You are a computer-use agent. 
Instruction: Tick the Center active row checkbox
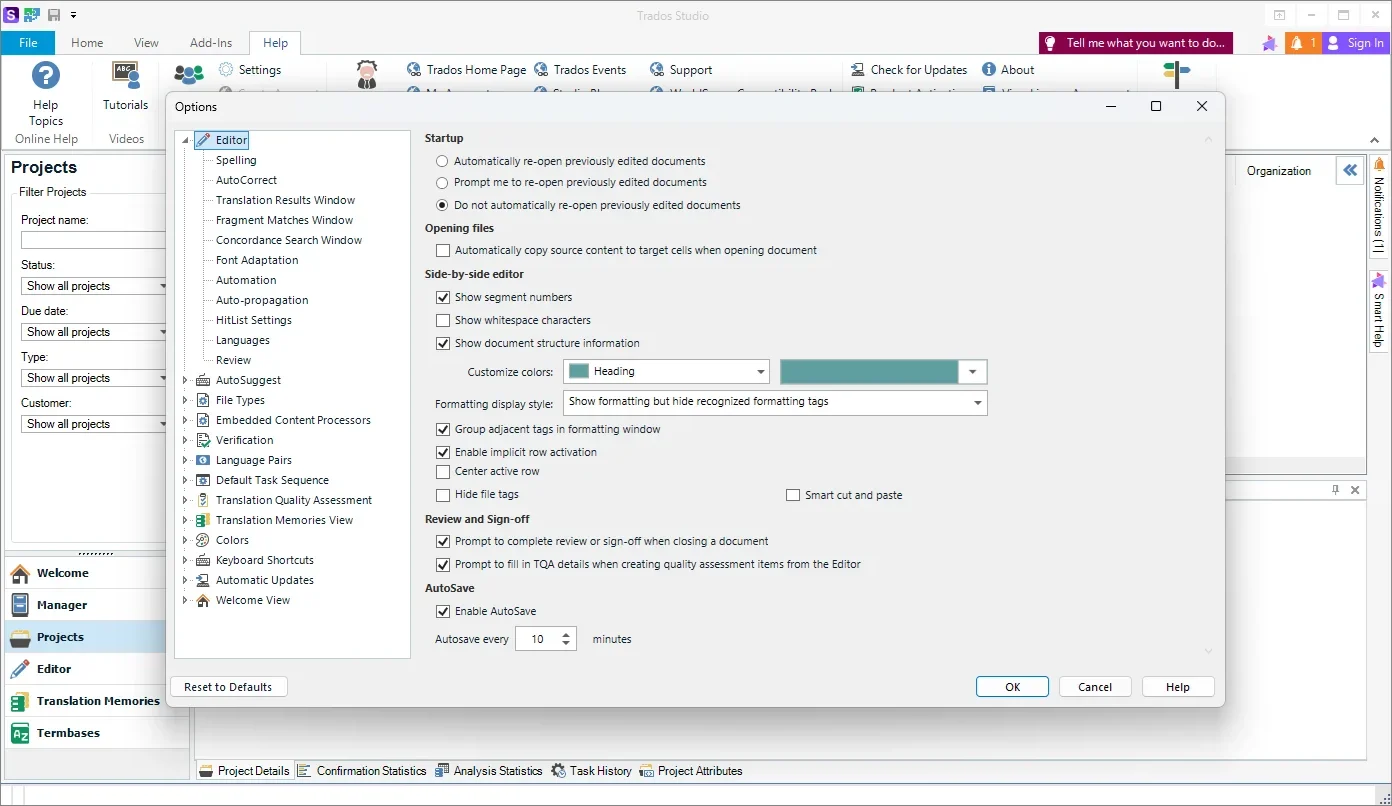click(x=443, y=471)
